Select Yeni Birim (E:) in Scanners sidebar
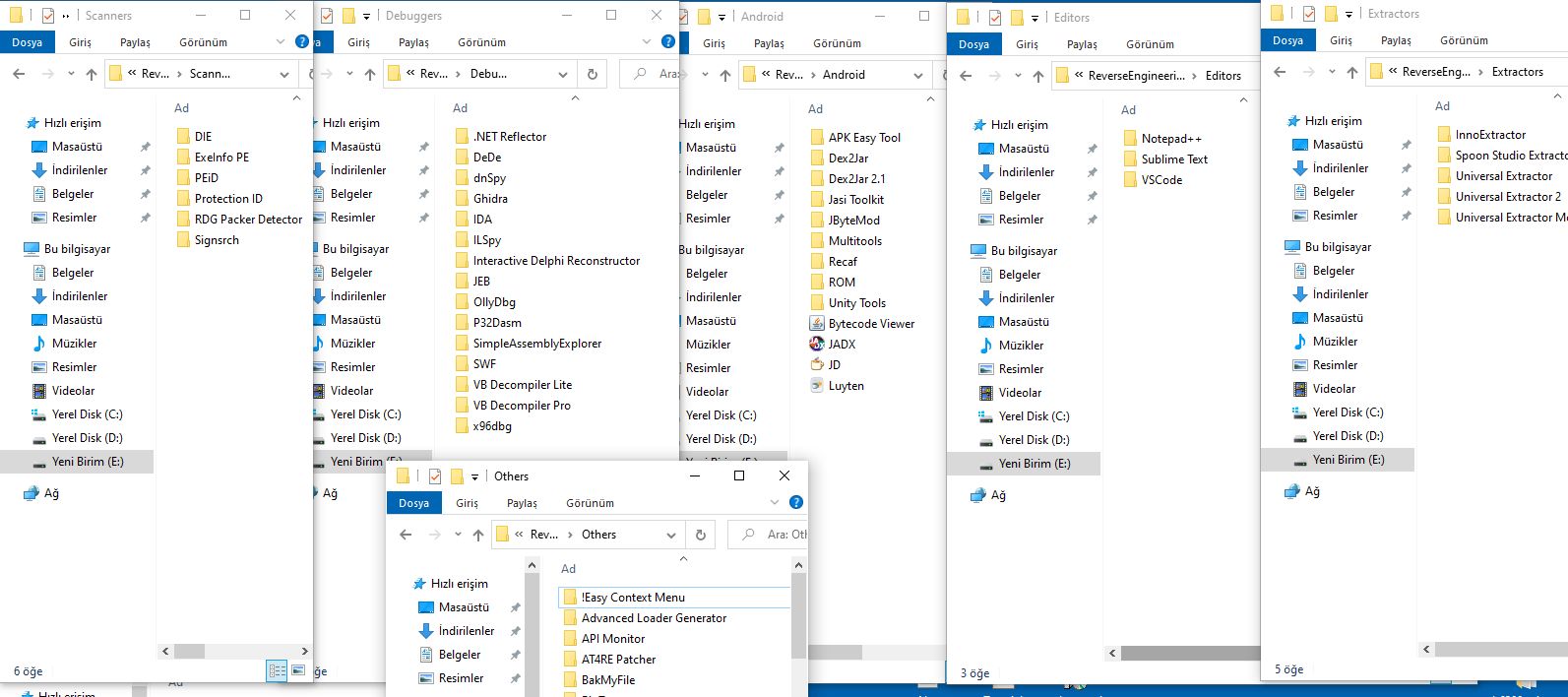Image resolution: width=1568 pixels, height=697 pixels. 77,461
